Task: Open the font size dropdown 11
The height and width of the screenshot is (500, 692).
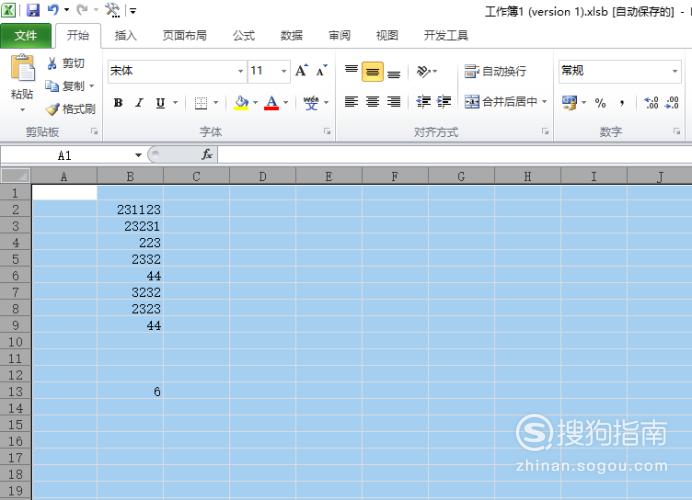Action: 284,71
